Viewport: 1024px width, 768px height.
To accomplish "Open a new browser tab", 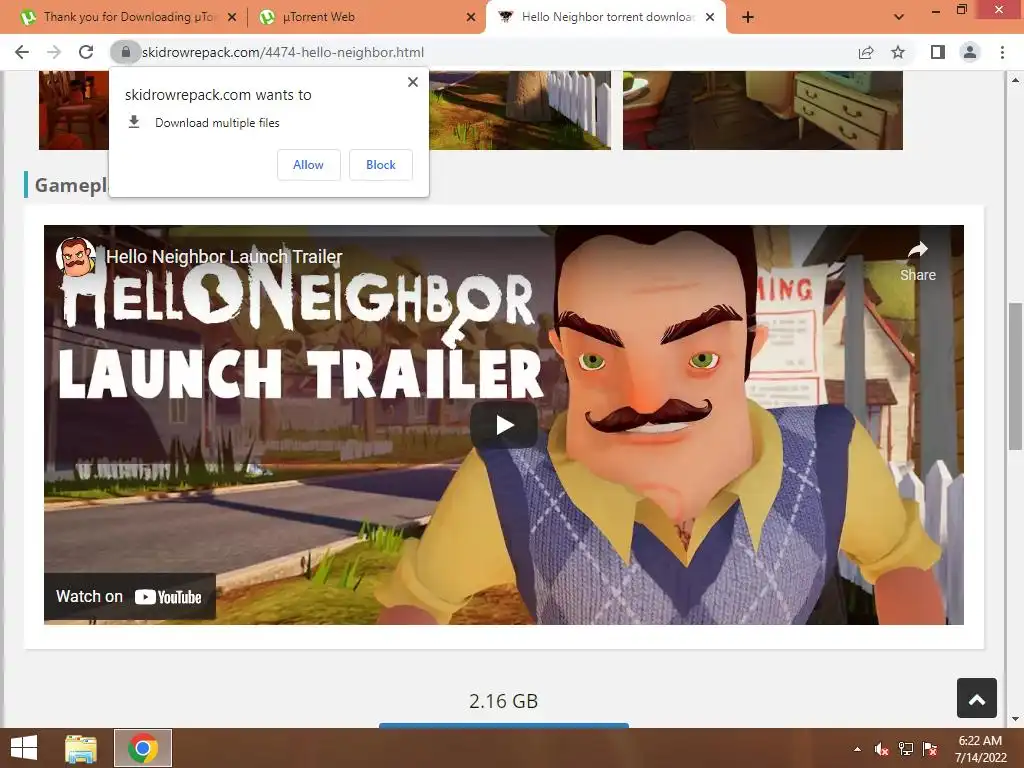I will (748, 18).
